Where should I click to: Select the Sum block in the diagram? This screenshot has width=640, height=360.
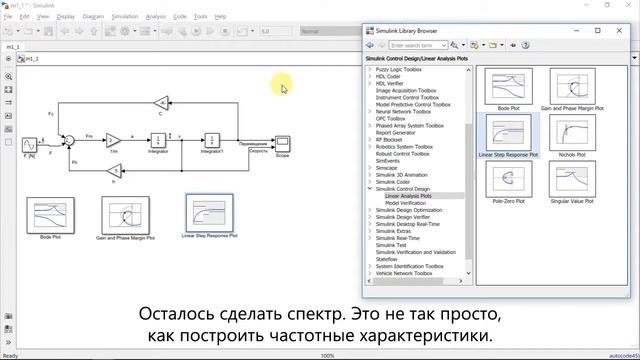click(69, 140)
